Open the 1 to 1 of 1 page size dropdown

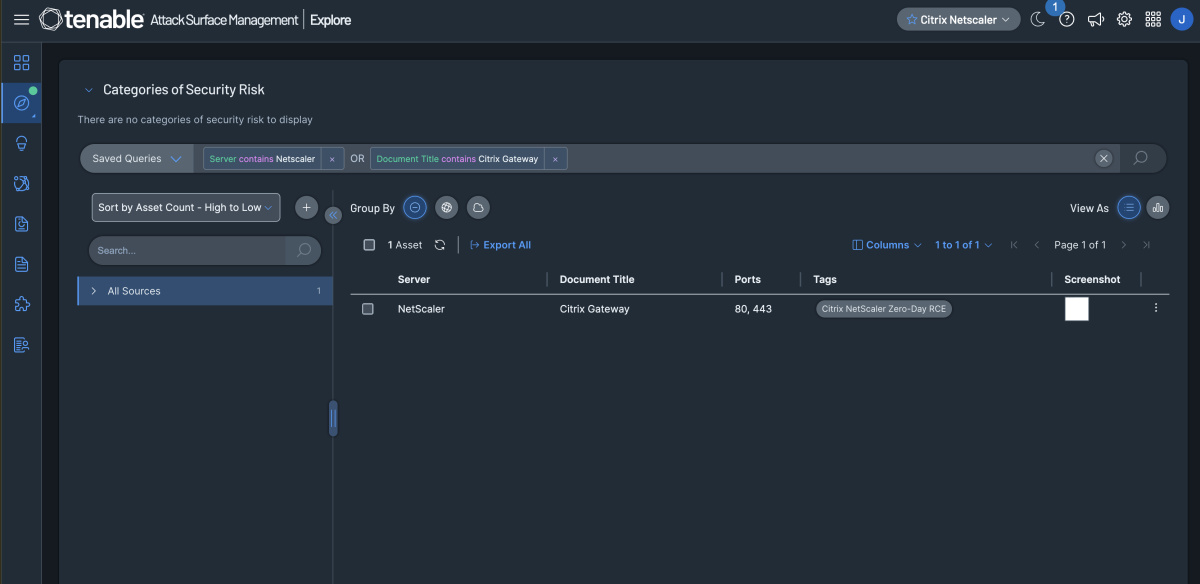point(964,245)
